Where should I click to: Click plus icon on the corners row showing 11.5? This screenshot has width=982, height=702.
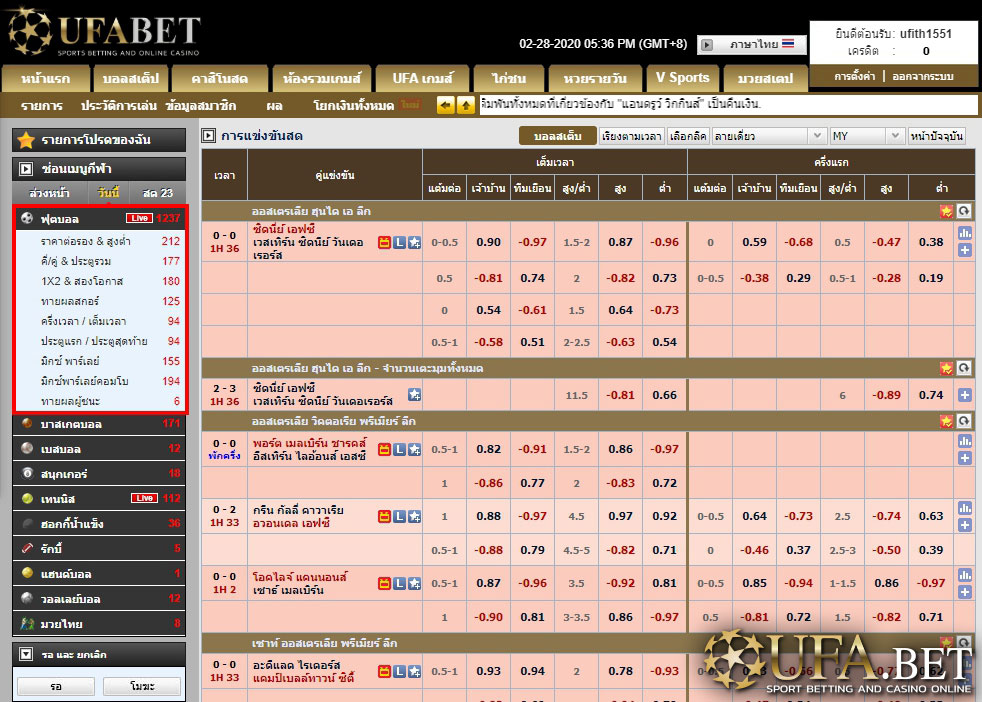[964, 395]
